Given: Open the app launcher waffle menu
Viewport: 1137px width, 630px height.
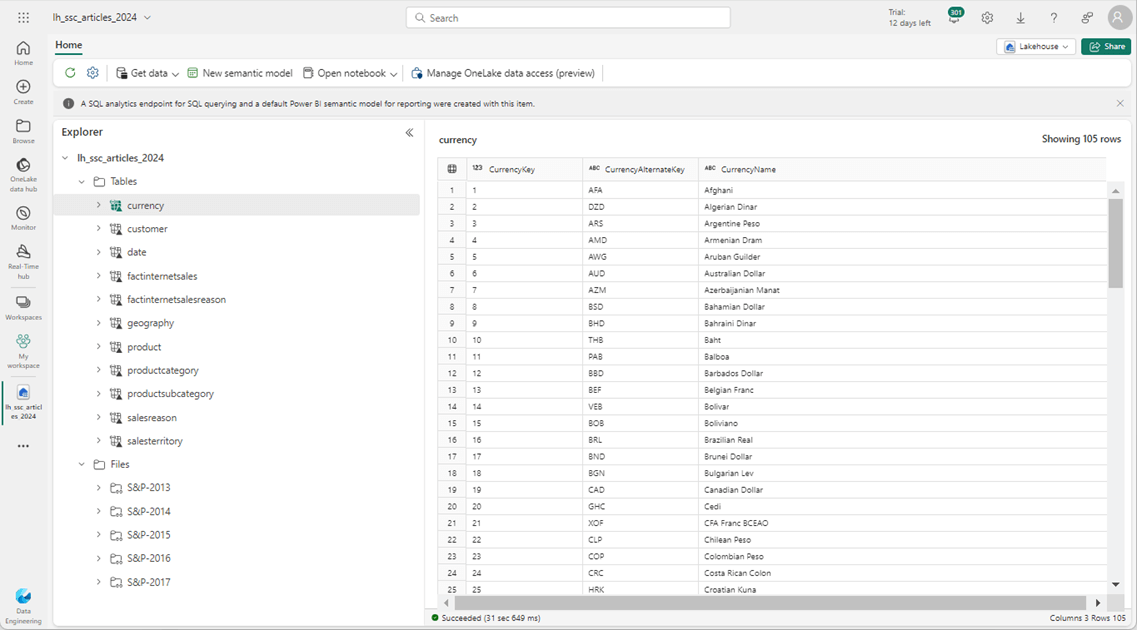Looking at the screenshot, I should [x=23, y=18].
